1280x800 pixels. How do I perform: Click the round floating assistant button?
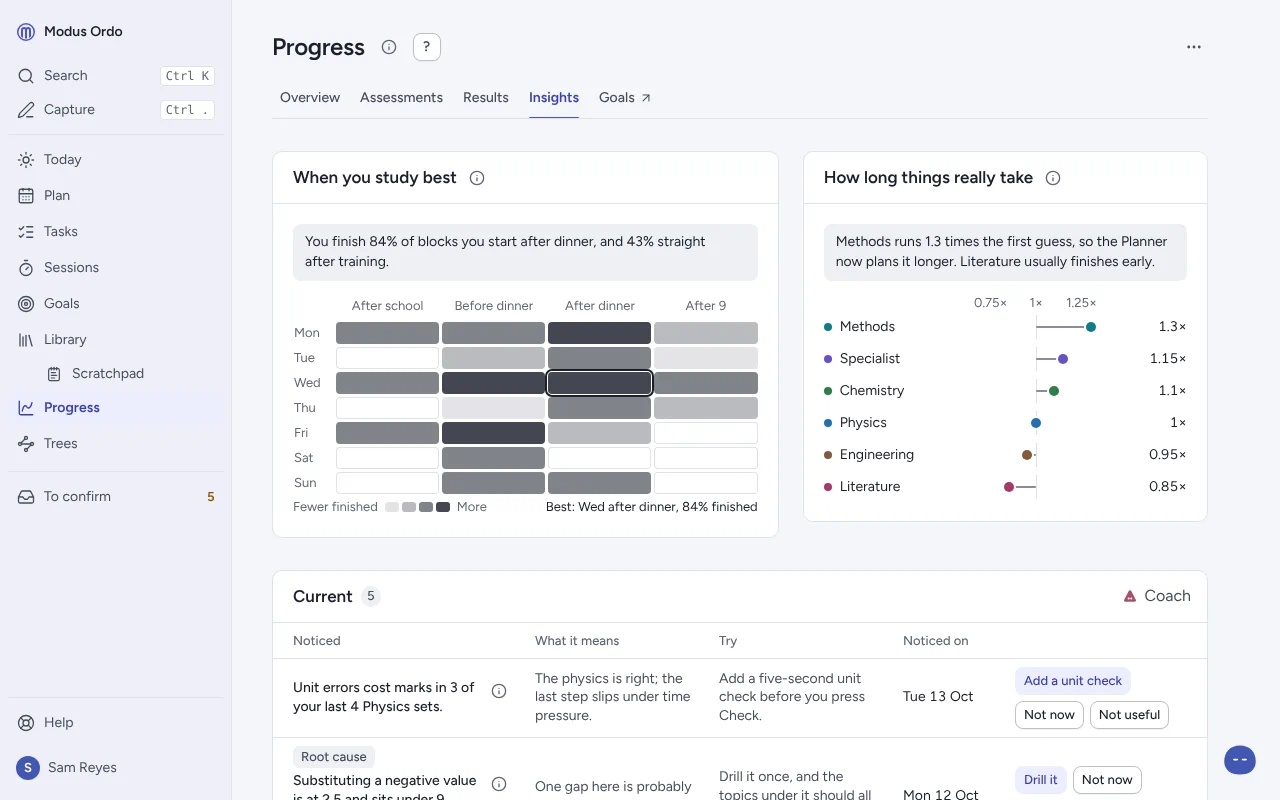coord(1240,760)
